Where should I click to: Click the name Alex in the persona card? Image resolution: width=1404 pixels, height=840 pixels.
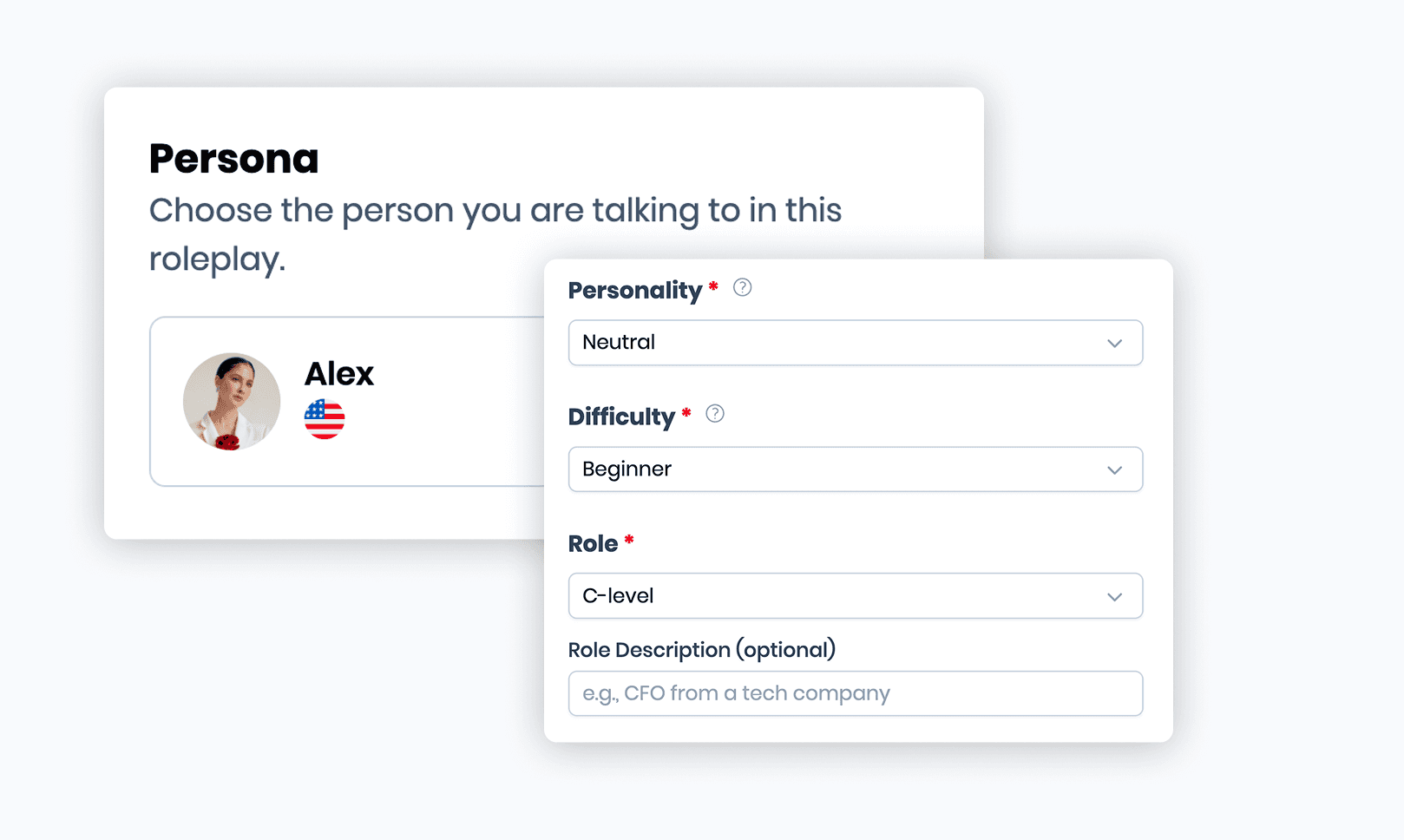click(339, 374)
